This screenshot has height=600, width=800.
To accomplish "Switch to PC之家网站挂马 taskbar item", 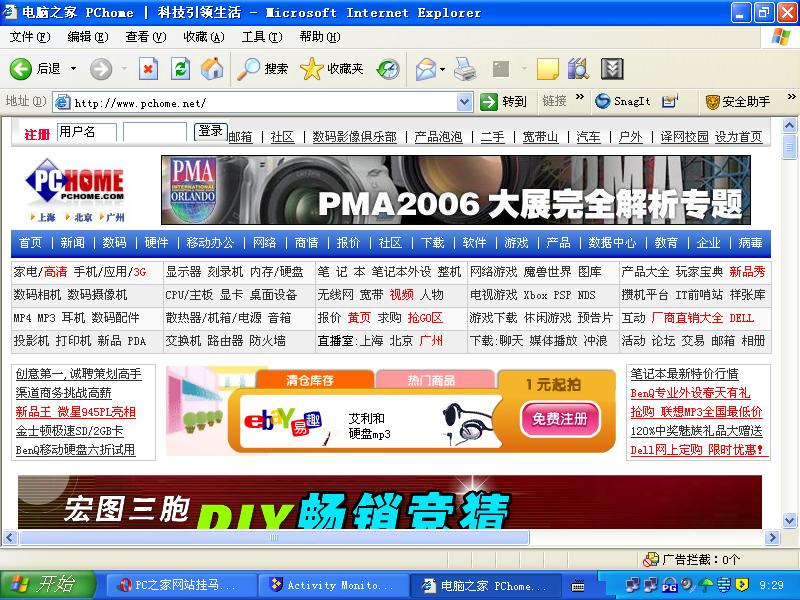I will point(180,585).
